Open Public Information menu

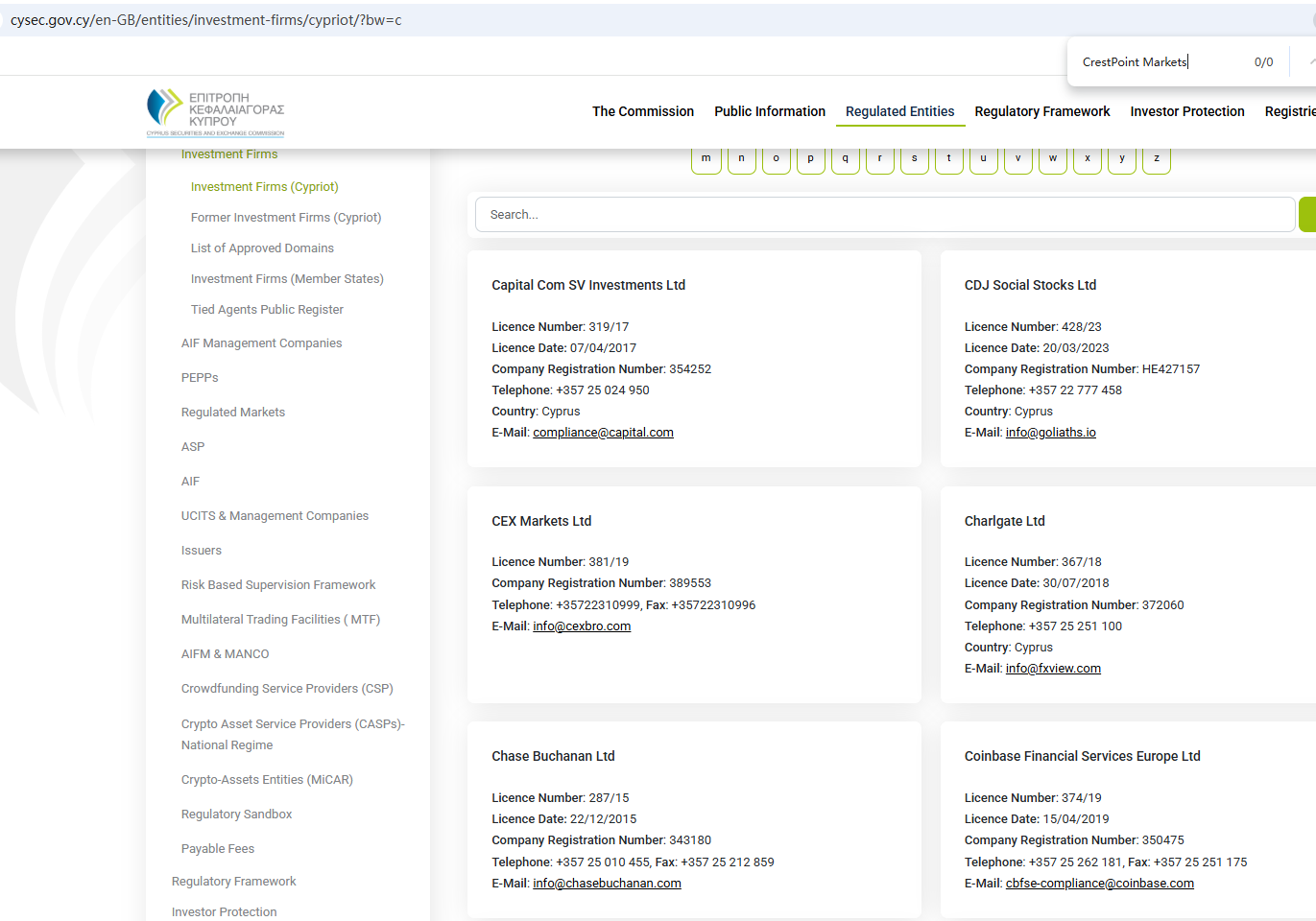coord(769,111)
